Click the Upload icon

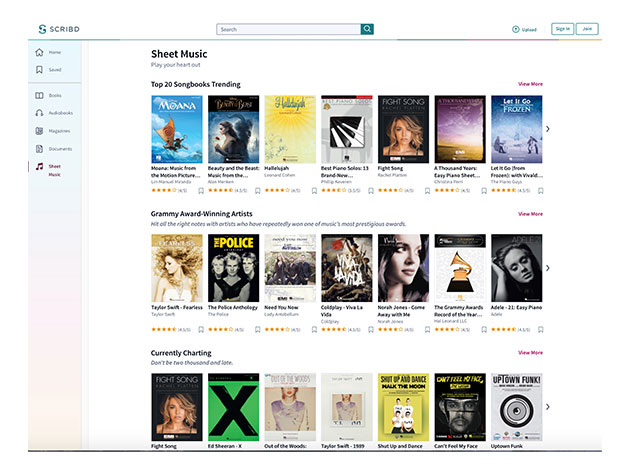click(x=515, y=29)
